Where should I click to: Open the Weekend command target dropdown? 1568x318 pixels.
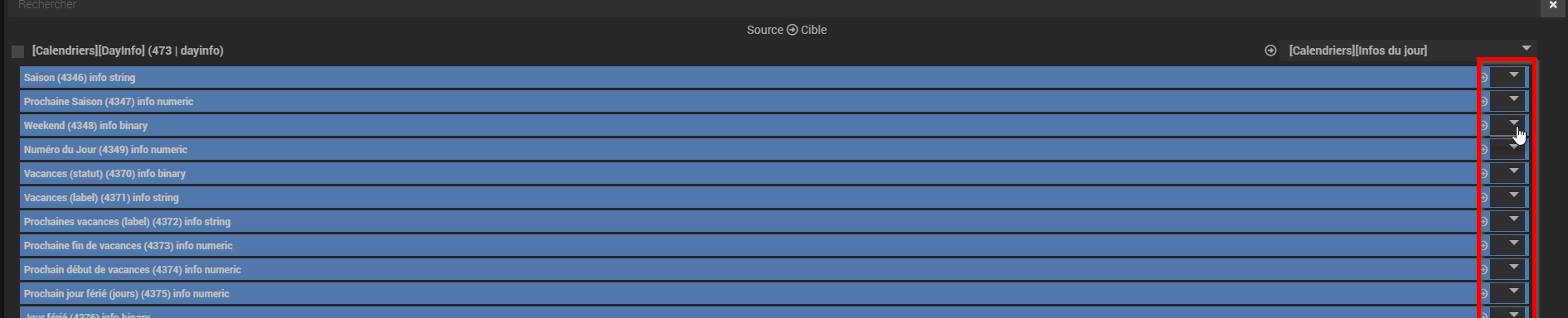[1507, 125]
